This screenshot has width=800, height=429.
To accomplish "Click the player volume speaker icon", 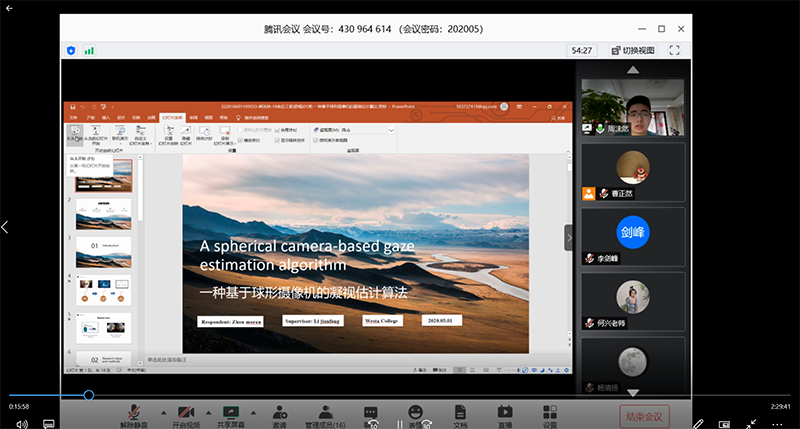I will pos(21,424).
